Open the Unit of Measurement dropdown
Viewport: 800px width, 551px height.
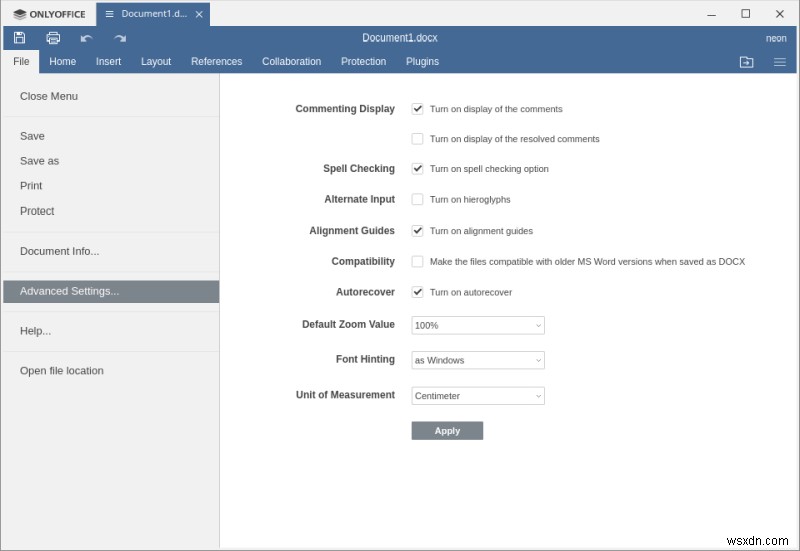pos(478,396)
